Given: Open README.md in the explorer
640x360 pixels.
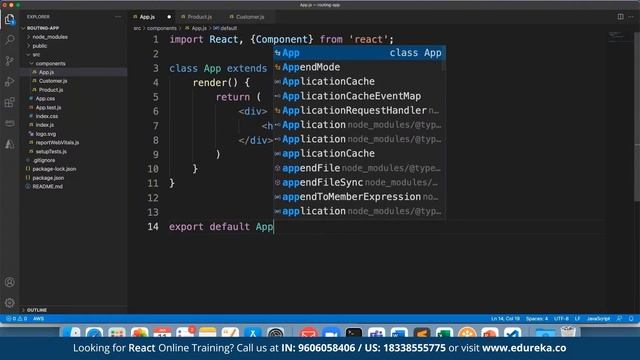Looking at the screenshot, I should 73,187.
